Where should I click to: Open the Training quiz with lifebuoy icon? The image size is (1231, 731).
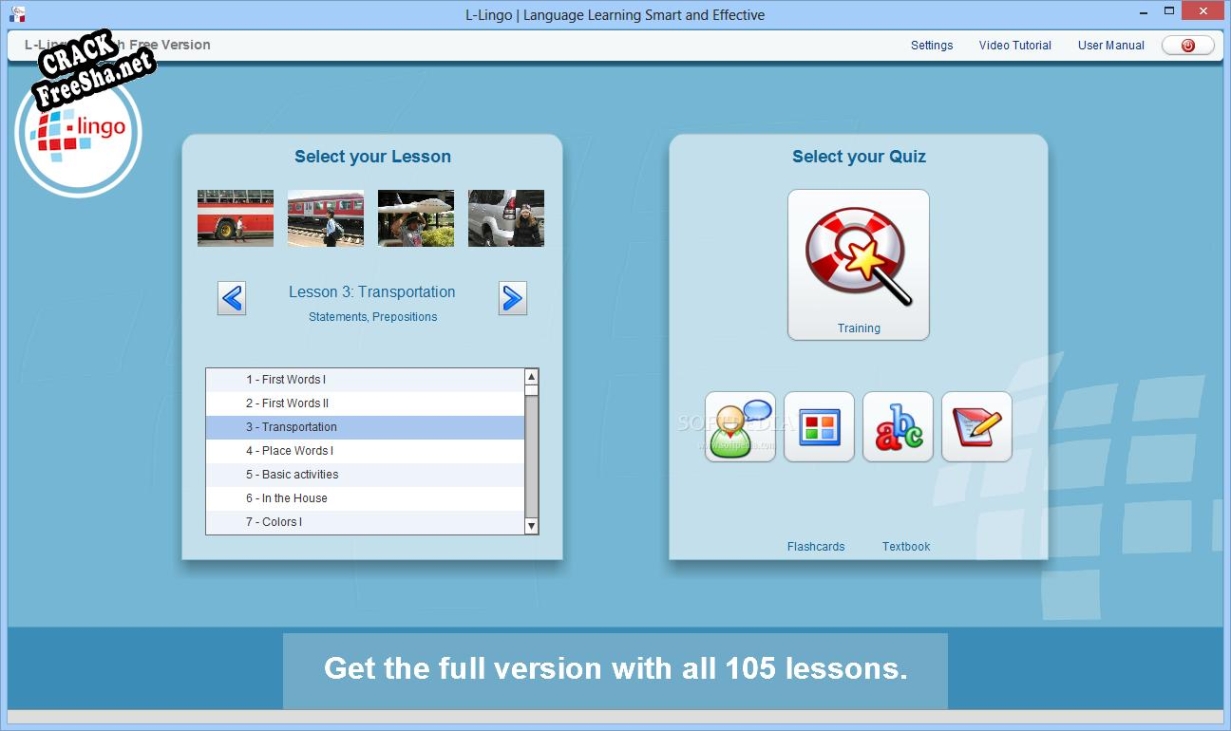tap(858, 264)
